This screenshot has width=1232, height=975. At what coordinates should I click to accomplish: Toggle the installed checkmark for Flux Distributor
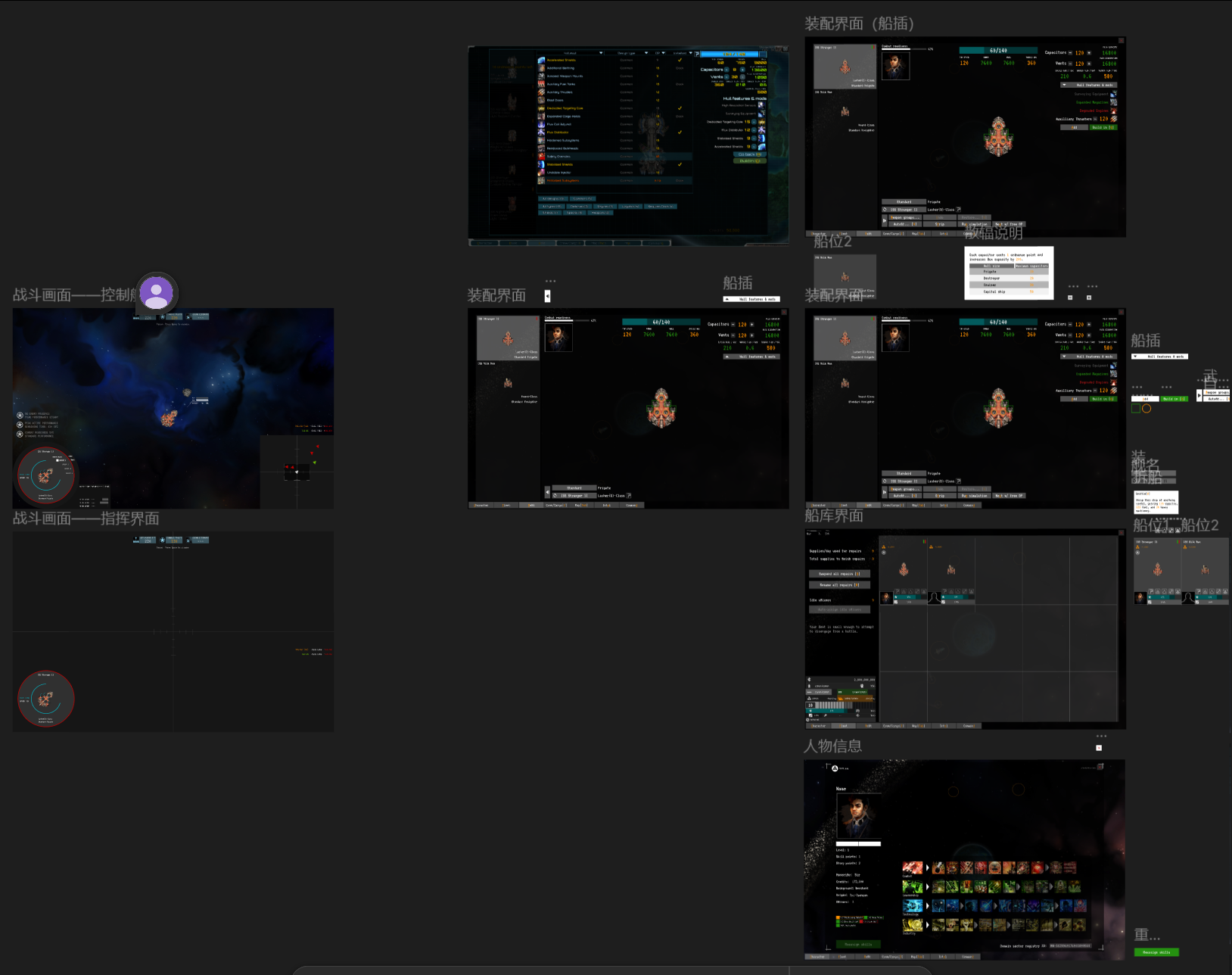[680, 132]
